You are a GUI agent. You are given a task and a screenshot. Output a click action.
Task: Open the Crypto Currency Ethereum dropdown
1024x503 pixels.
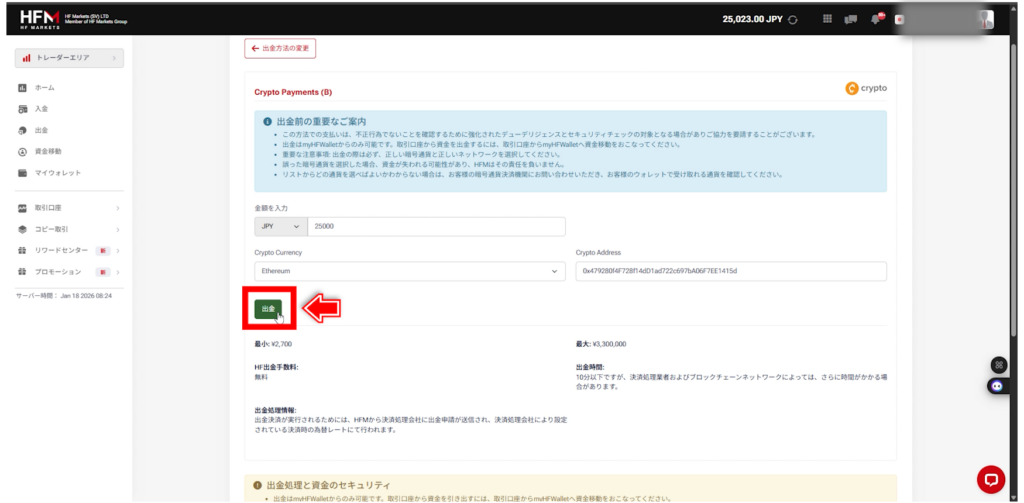pyautogui.click(x=410, y=271)
